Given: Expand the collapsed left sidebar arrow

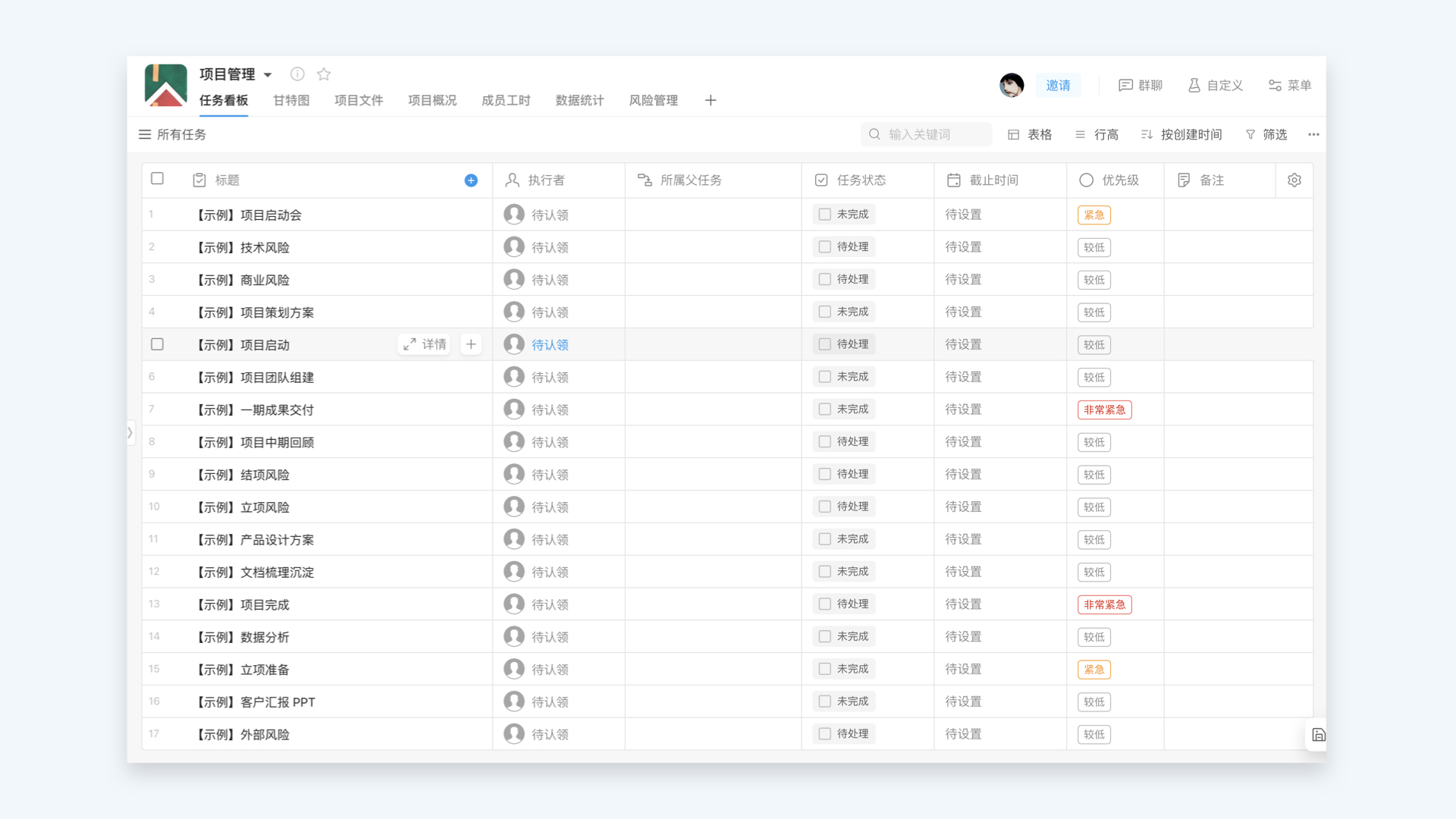Looking at the screenshot, I should tap(130, 433).
